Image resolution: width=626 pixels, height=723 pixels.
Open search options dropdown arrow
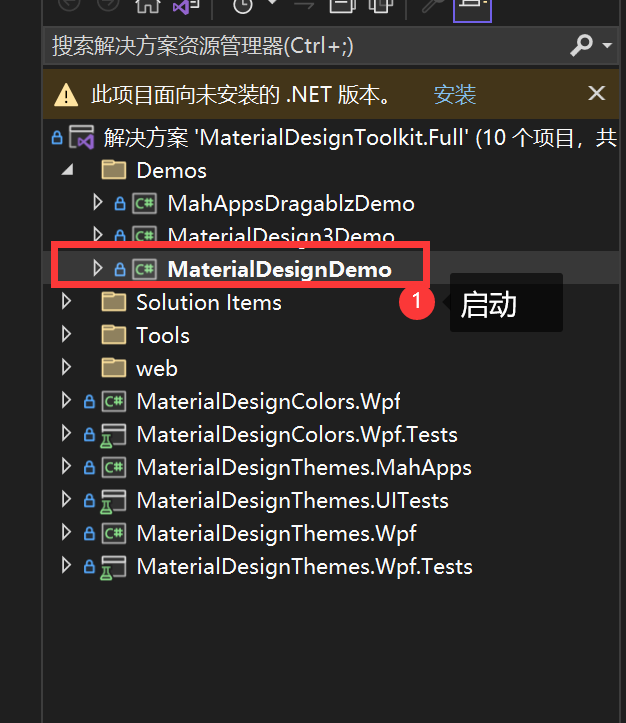pos(607,45)
